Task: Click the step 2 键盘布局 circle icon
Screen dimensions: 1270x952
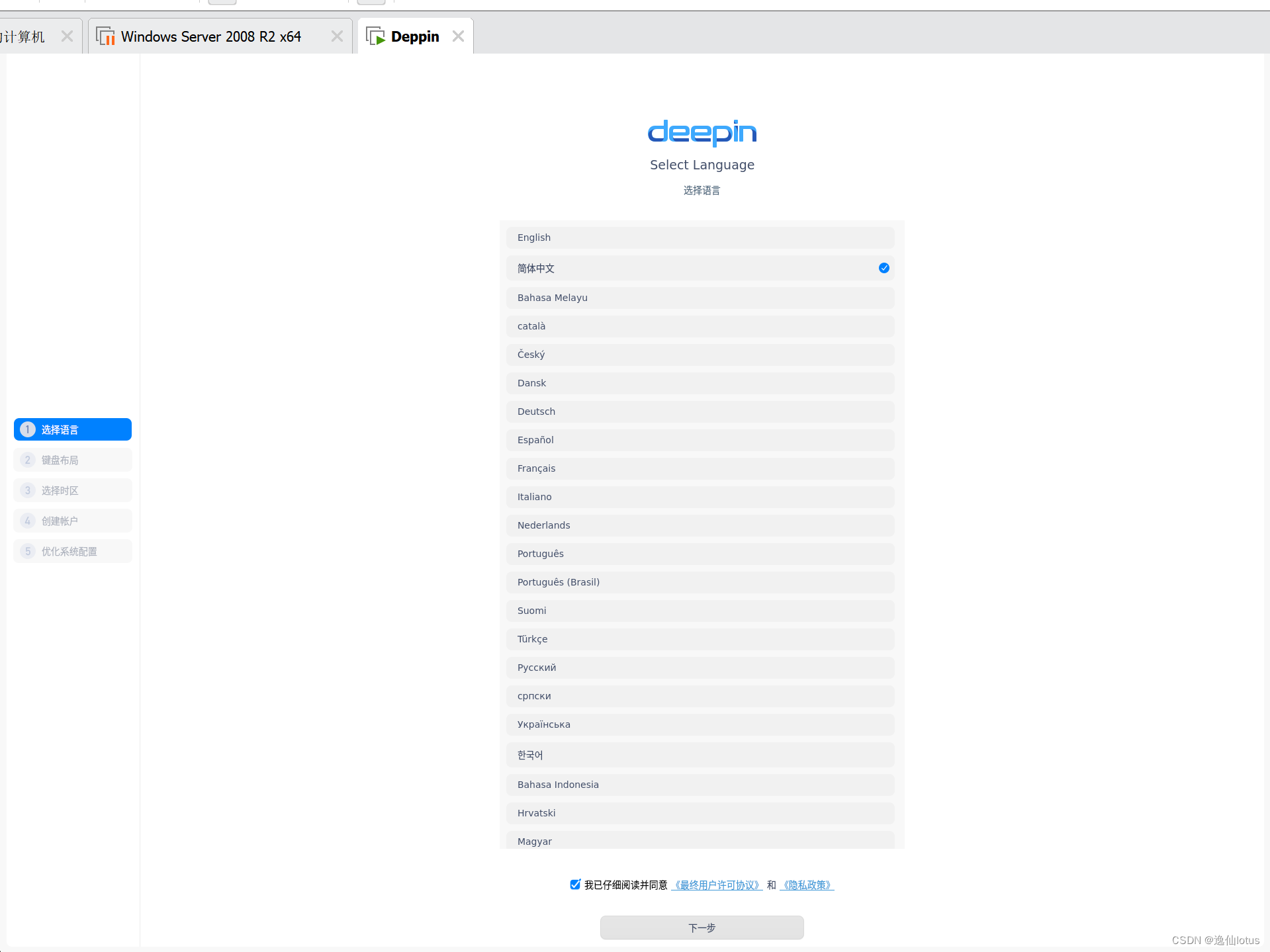Action: [27, 460]
